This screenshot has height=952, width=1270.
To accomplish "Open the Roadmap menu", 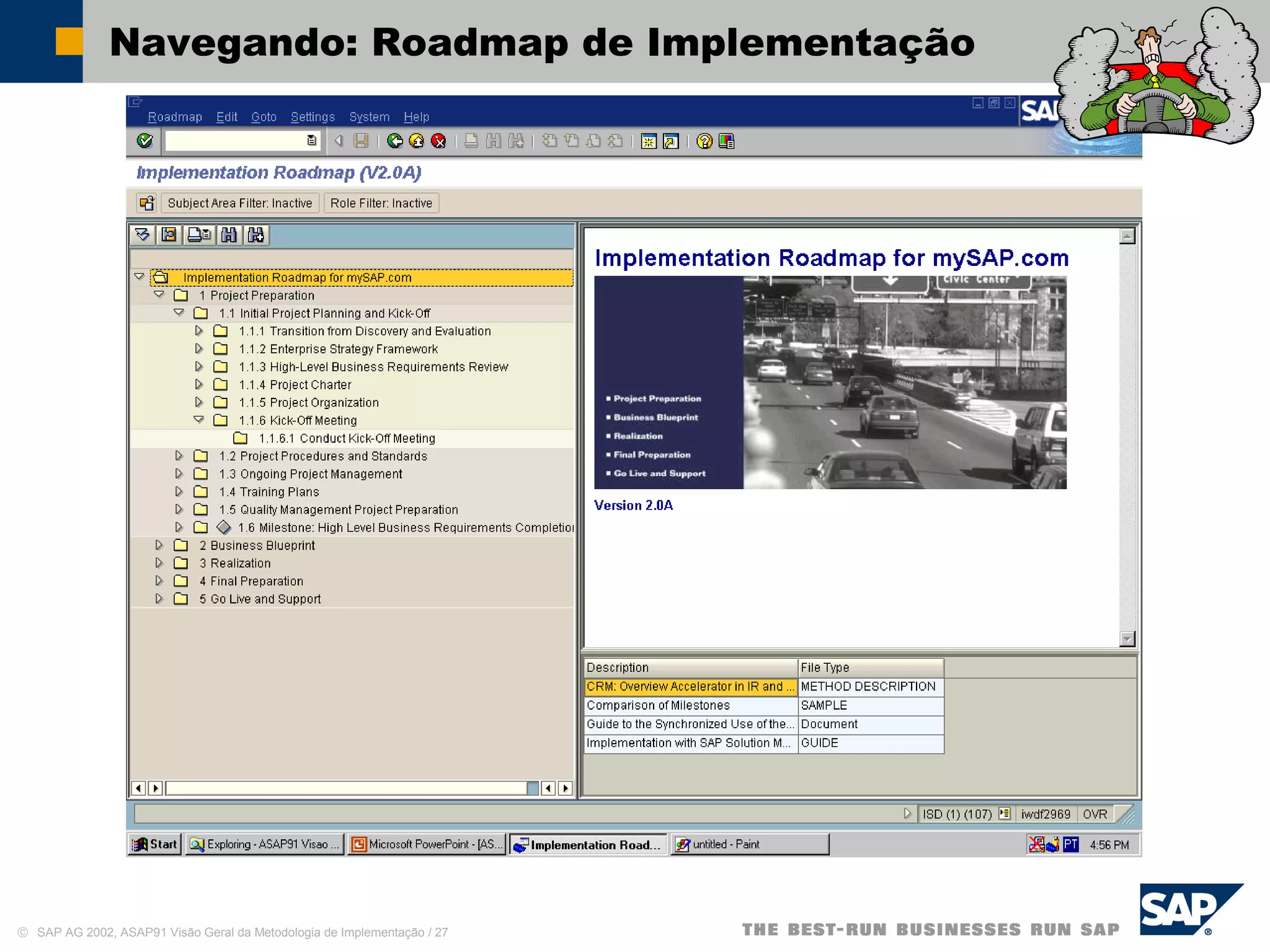I will 175,117.
